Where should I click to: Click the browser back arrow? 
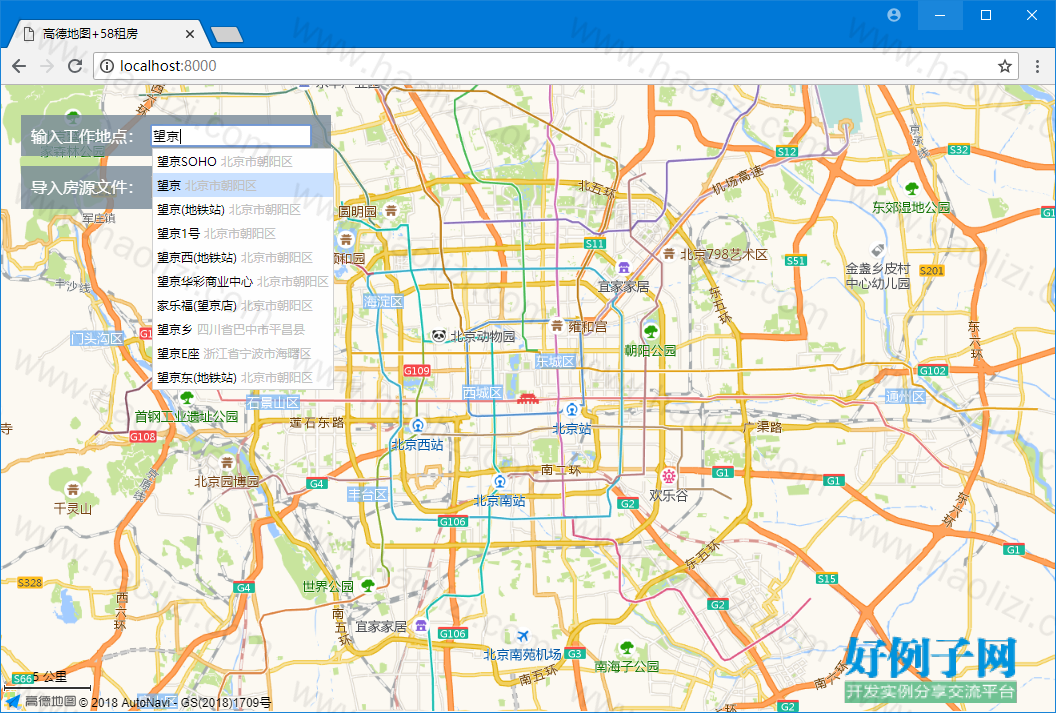point(19,66)
